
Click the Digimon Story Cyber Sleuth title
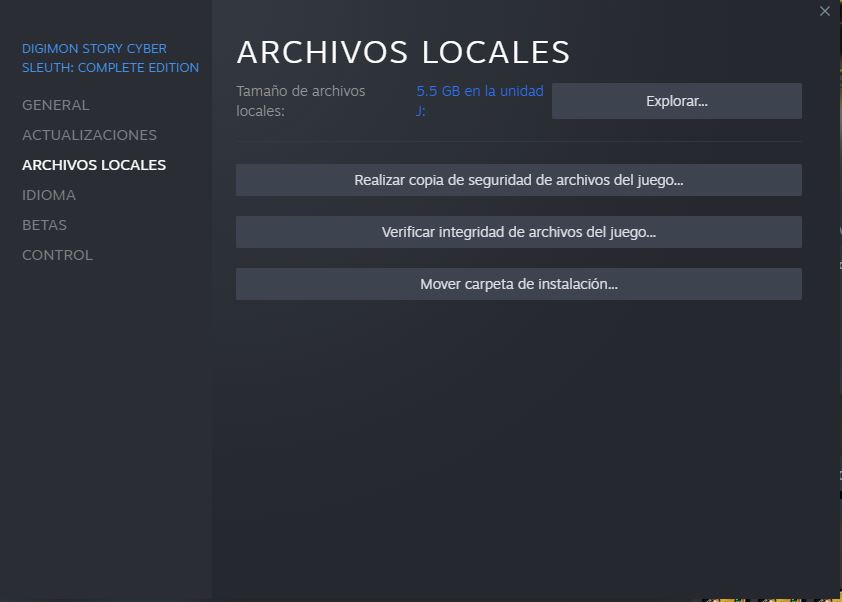pos(110,58)
